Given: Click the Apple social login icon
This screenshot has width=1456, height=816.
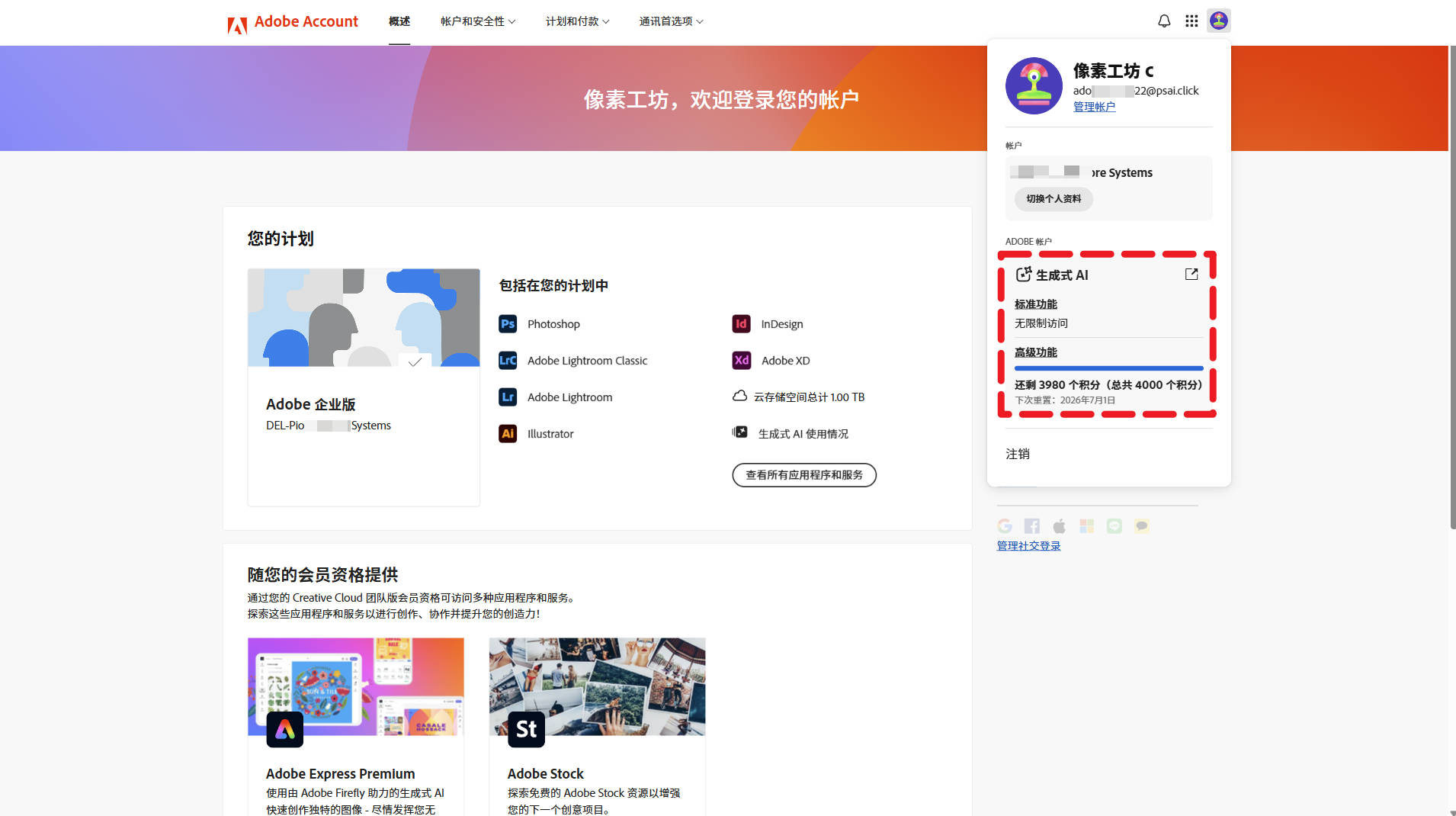Looking at the screenshot, I should (1060, 525).
